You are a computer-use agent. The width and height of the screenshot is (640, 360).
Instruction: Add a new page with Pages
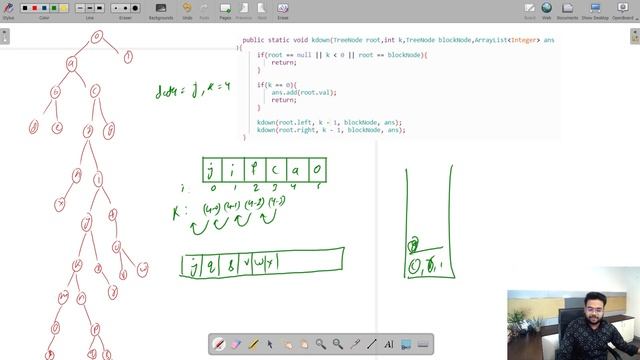(x=225, y=11)
